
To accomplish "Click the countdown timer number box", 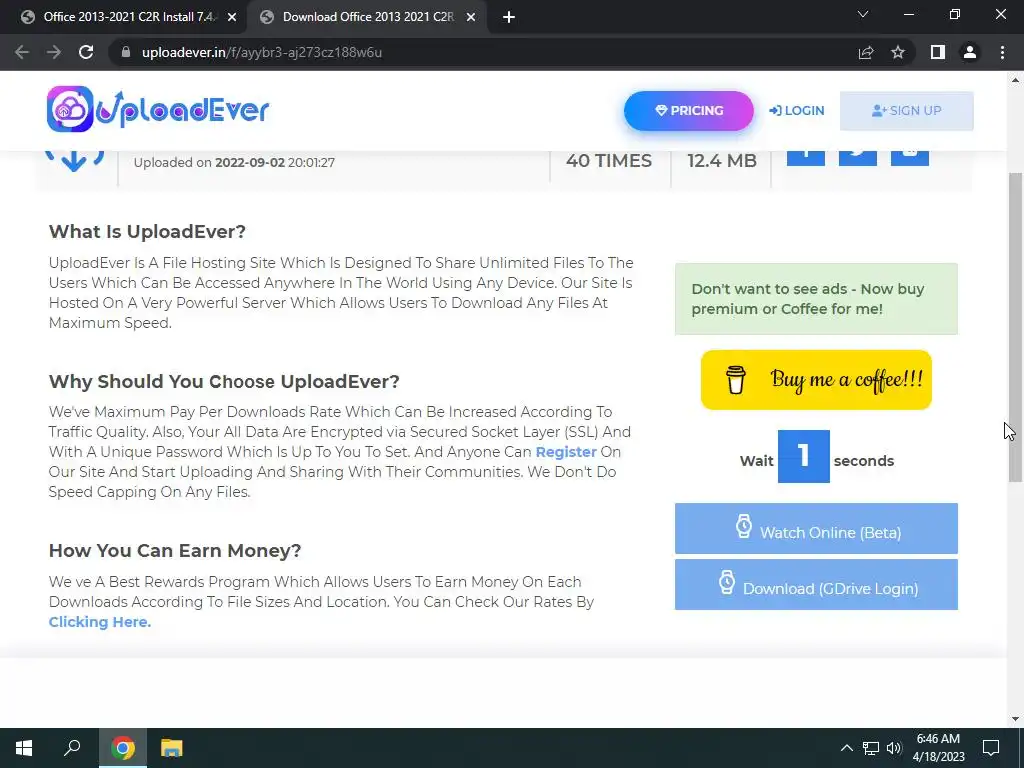I will pyautogui.click(x=803, y=456).
